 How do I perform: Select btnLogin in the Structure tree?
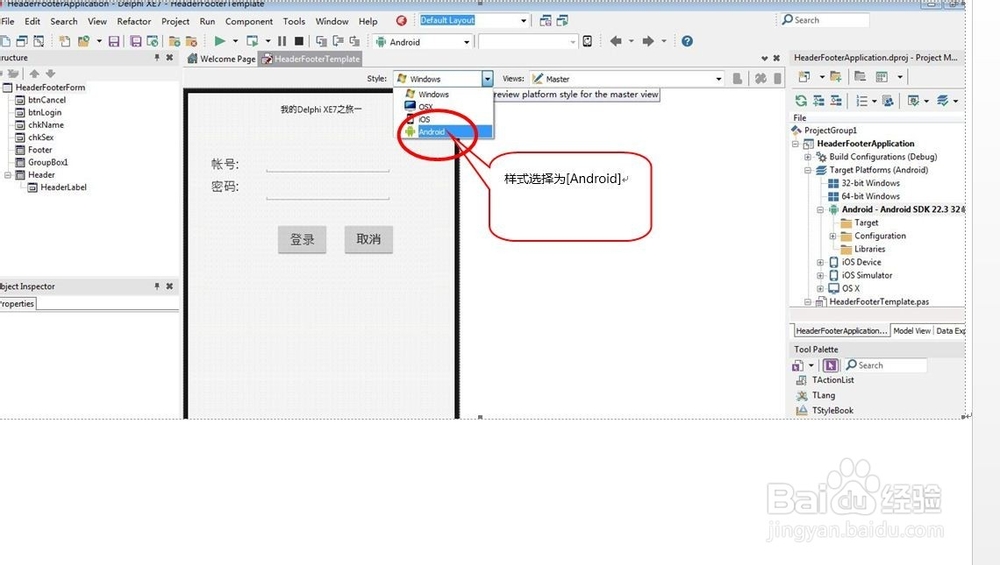[45, 112]
